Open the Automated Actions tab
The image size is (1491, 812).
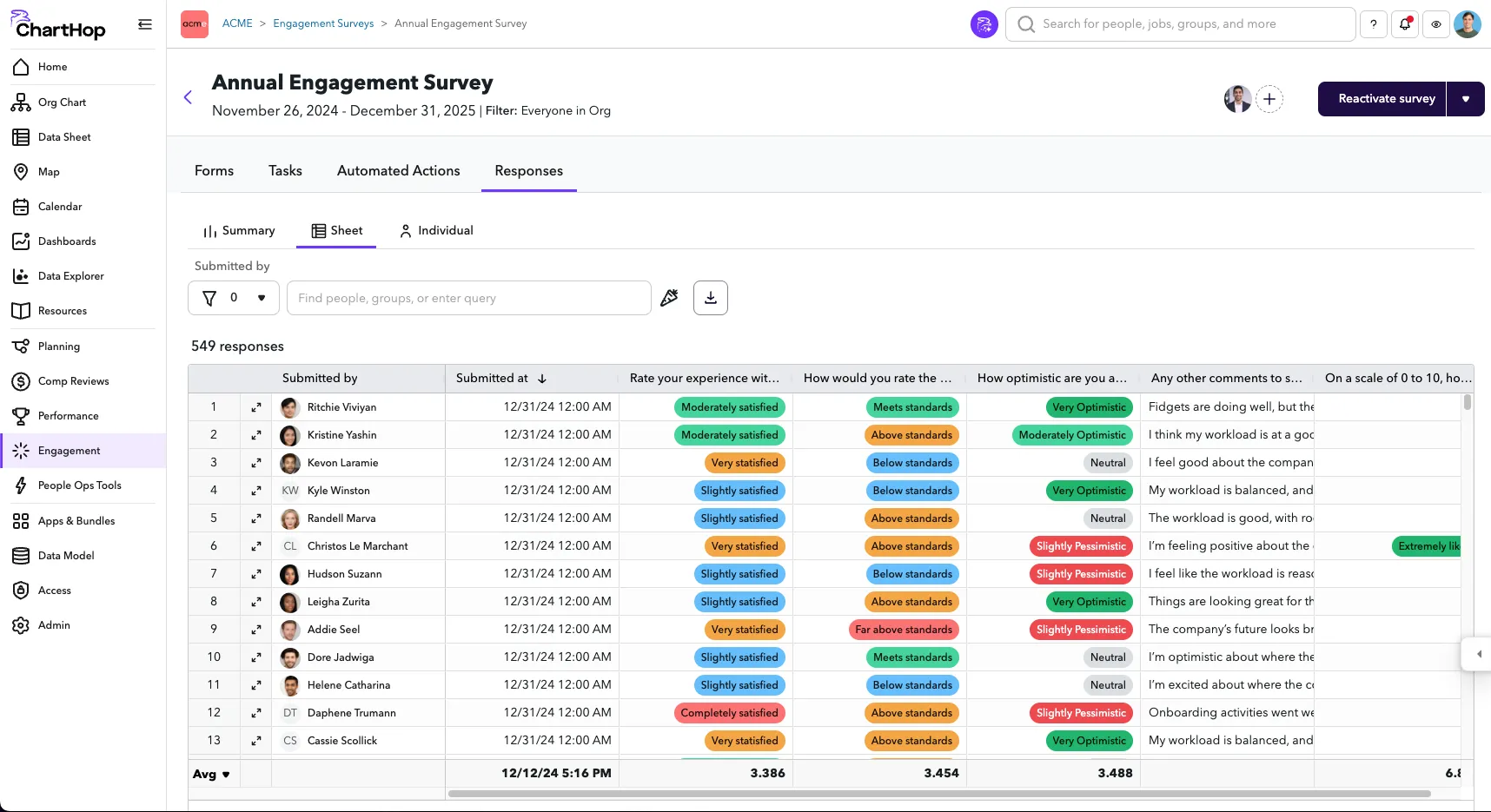click(x=399, y=171)
